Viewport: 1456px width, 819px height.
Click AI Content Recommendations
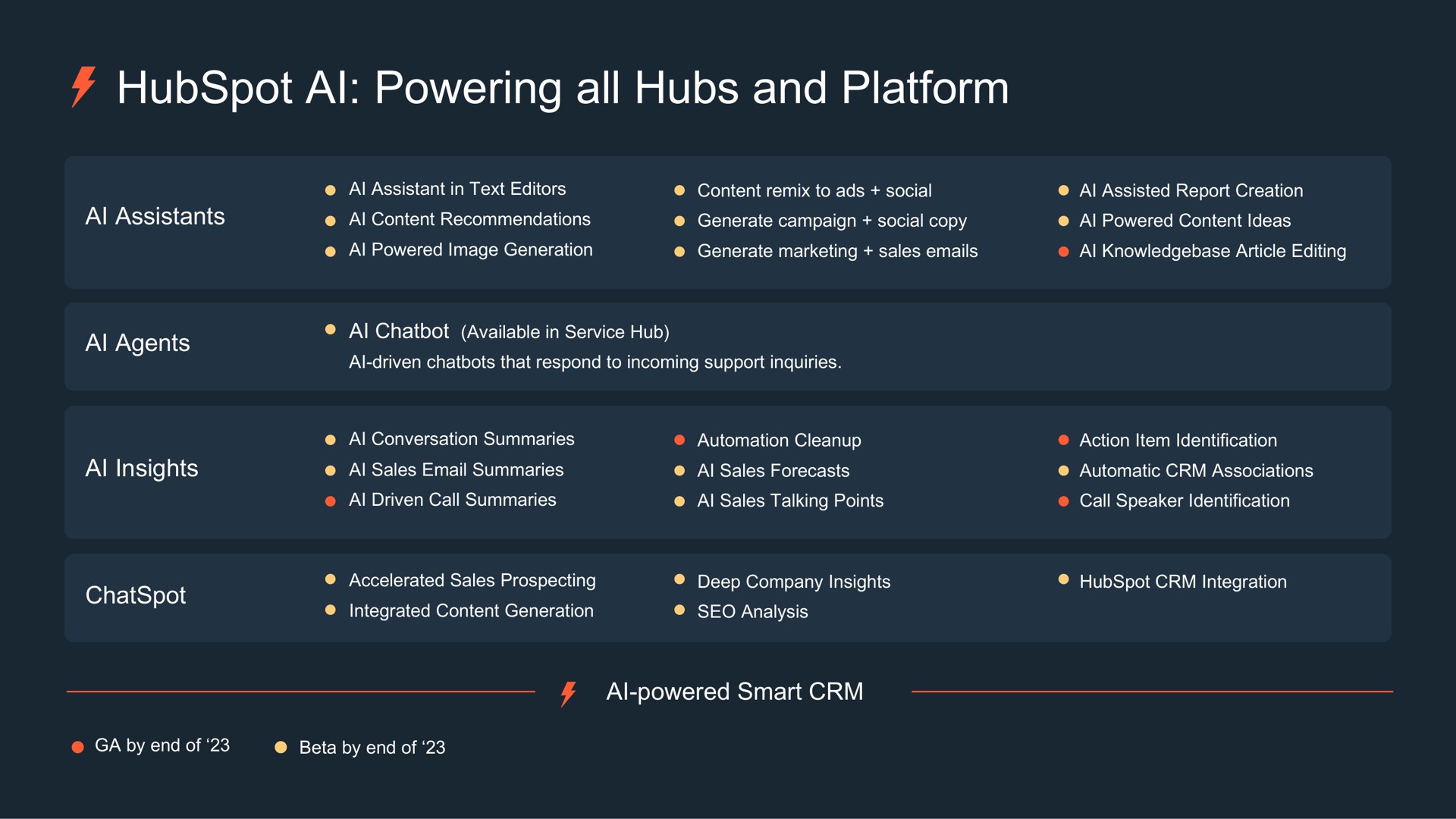click(x=469, y=219)
